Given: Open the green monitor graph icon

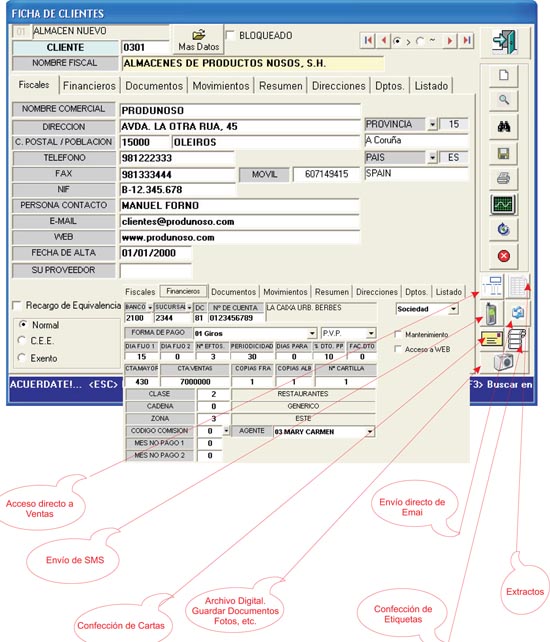Looking at the screenshot, I should coord(503,204).
